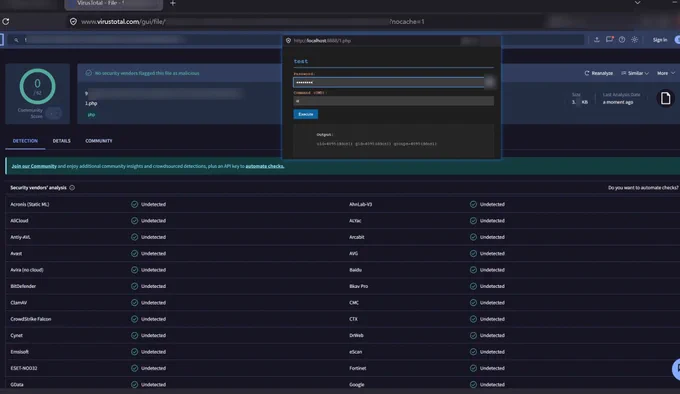Viewport: 680px width, 394px height.
Task: Switch to the DETAILS tab
Action: point(62,141)
